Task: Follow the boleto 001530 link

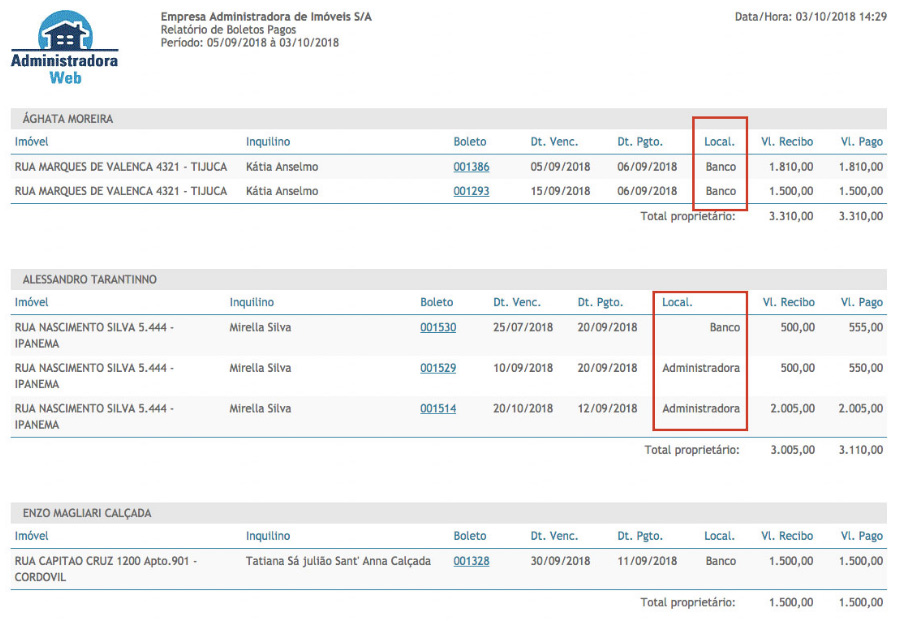Action: (438, 327)
